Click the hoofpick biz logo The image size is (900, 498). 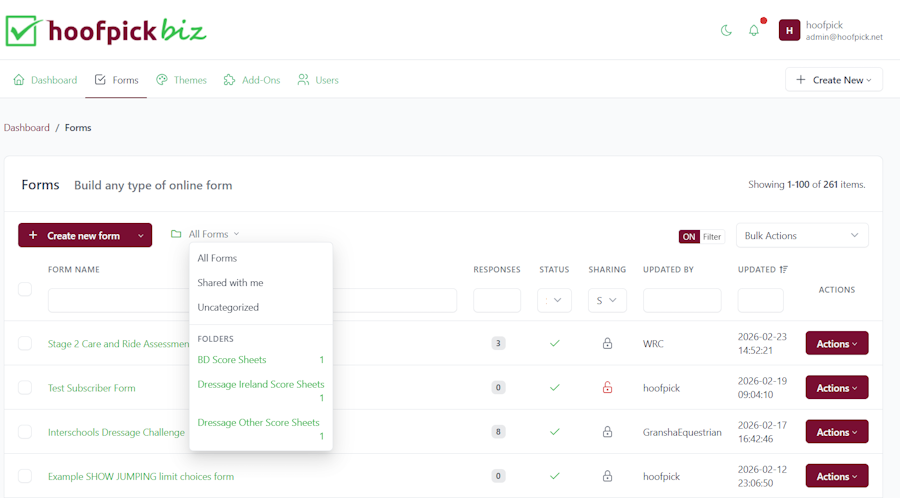(106, 30)
